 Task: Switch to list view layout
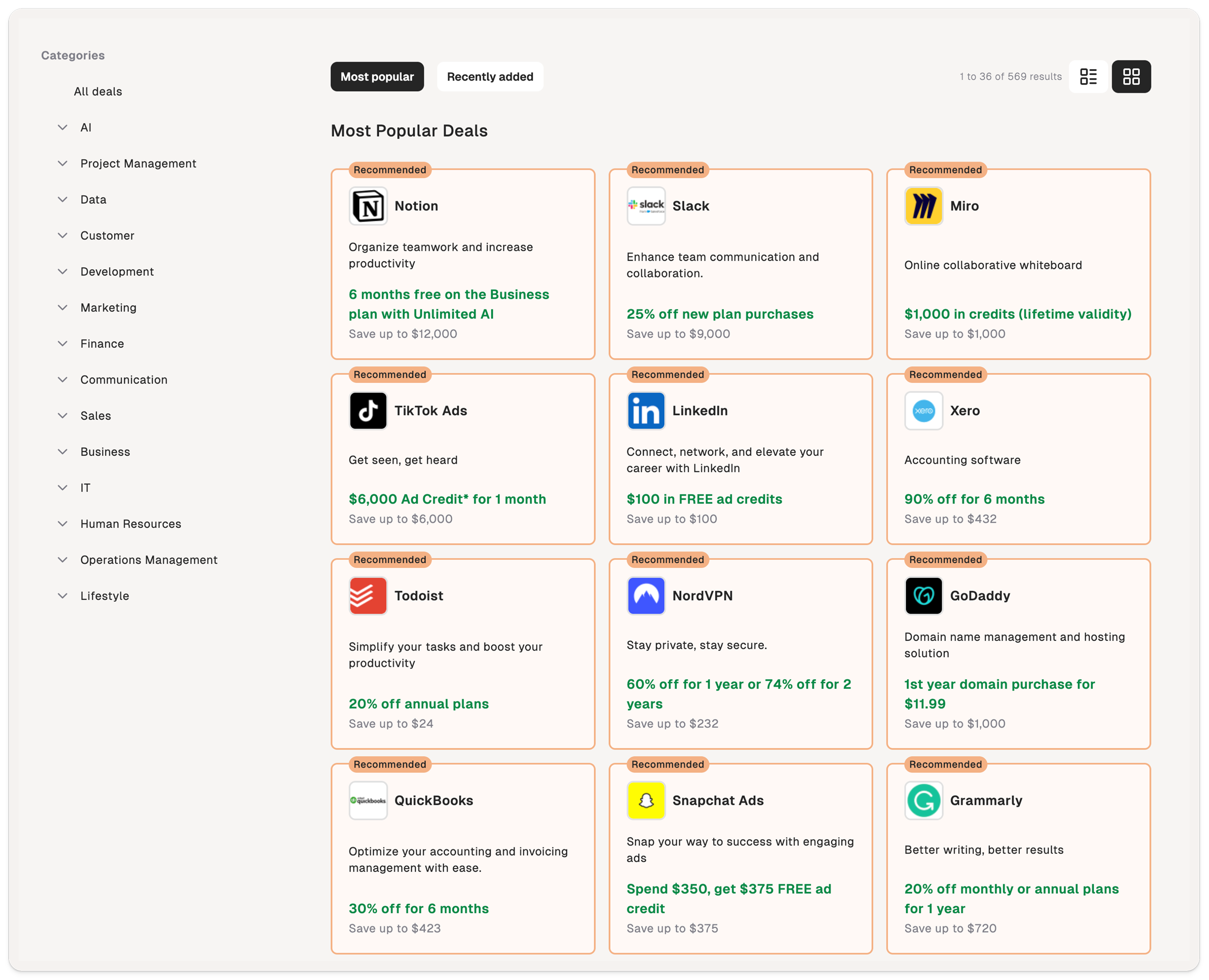1088,77
